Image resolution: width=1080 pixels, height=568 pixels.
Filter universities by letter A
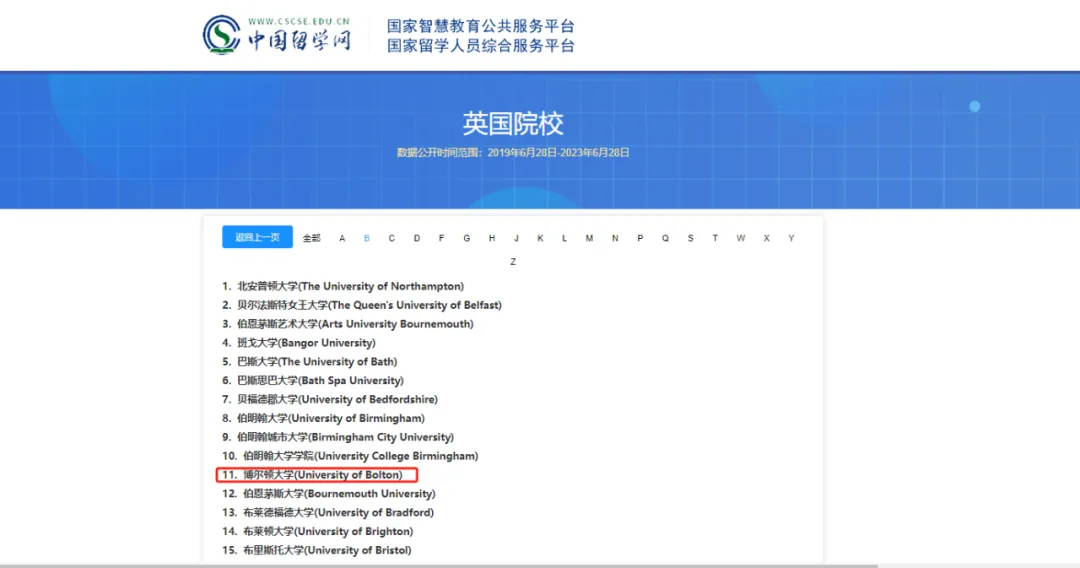pyautogui.click(x=342, y=238)
